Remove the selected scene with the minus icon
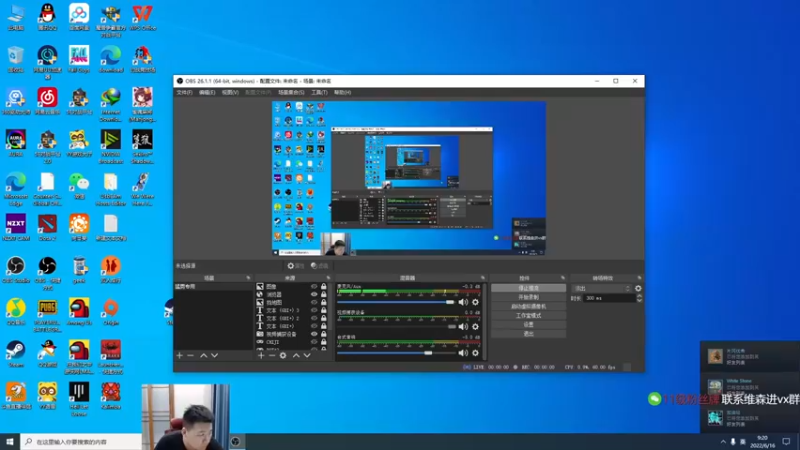 pyautogui.click(x=191, y=355)
